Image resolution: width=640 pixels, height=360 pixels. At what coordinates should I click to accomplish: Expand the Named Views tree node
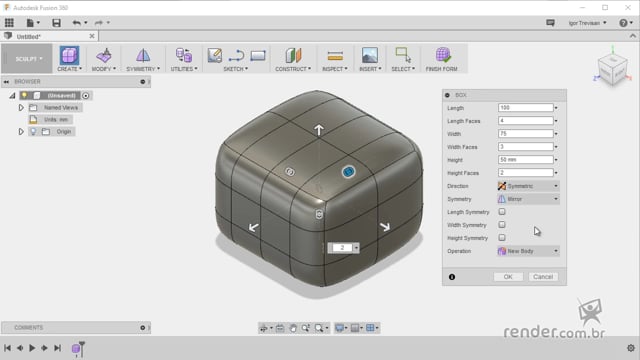pos(21,108)
